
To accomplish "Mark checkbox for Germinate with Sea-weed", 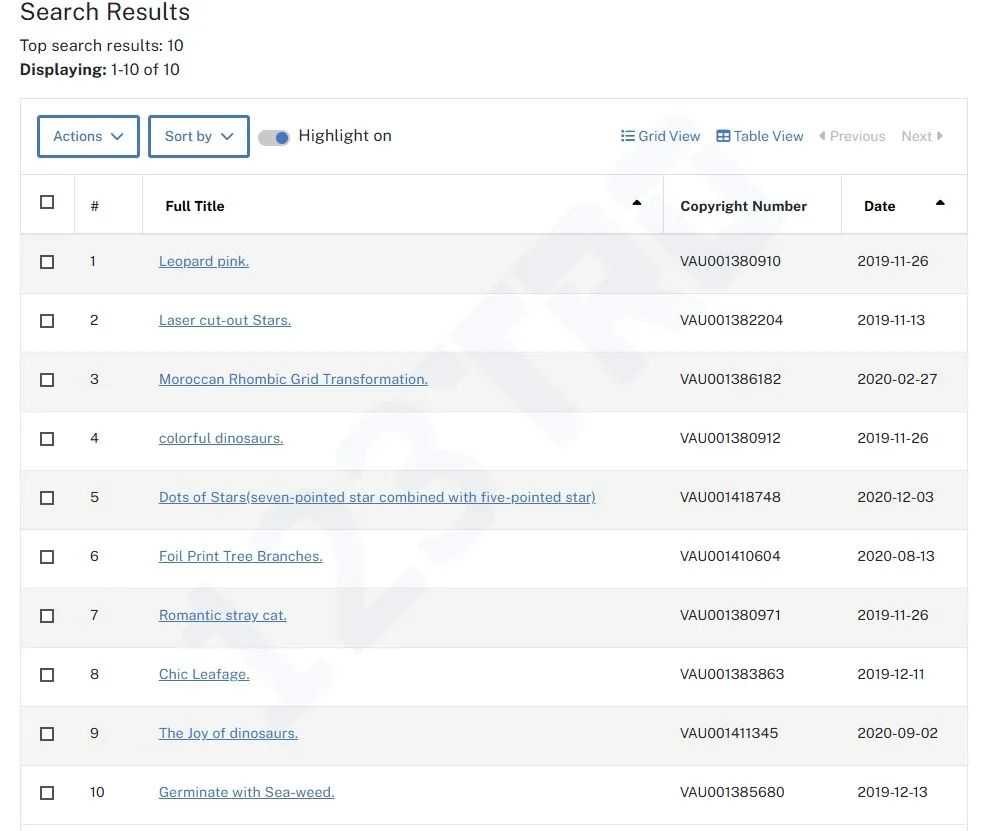I will pyautogui.click(x=47, y=793).
